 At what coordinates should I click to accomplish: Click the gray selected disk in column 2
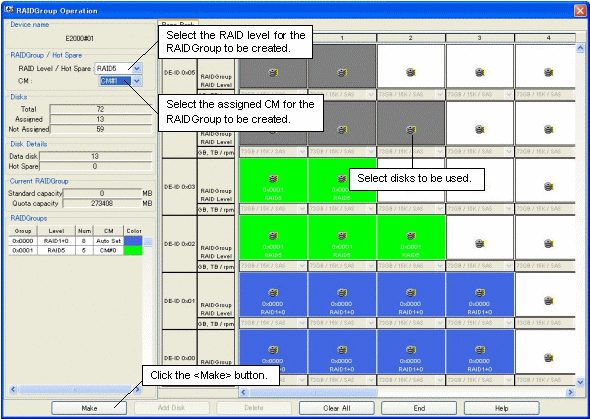point(411,123)
